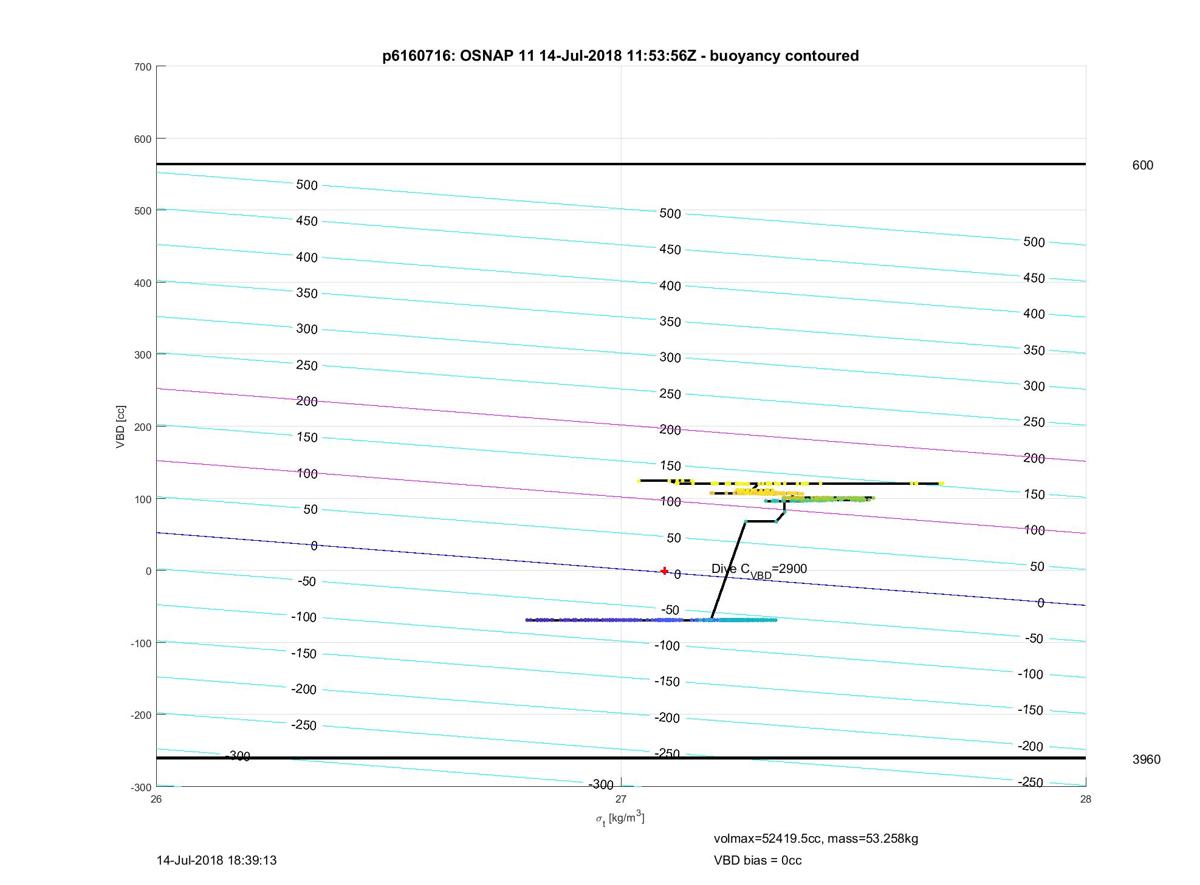Click the green data point cluster

click(820, 498)
